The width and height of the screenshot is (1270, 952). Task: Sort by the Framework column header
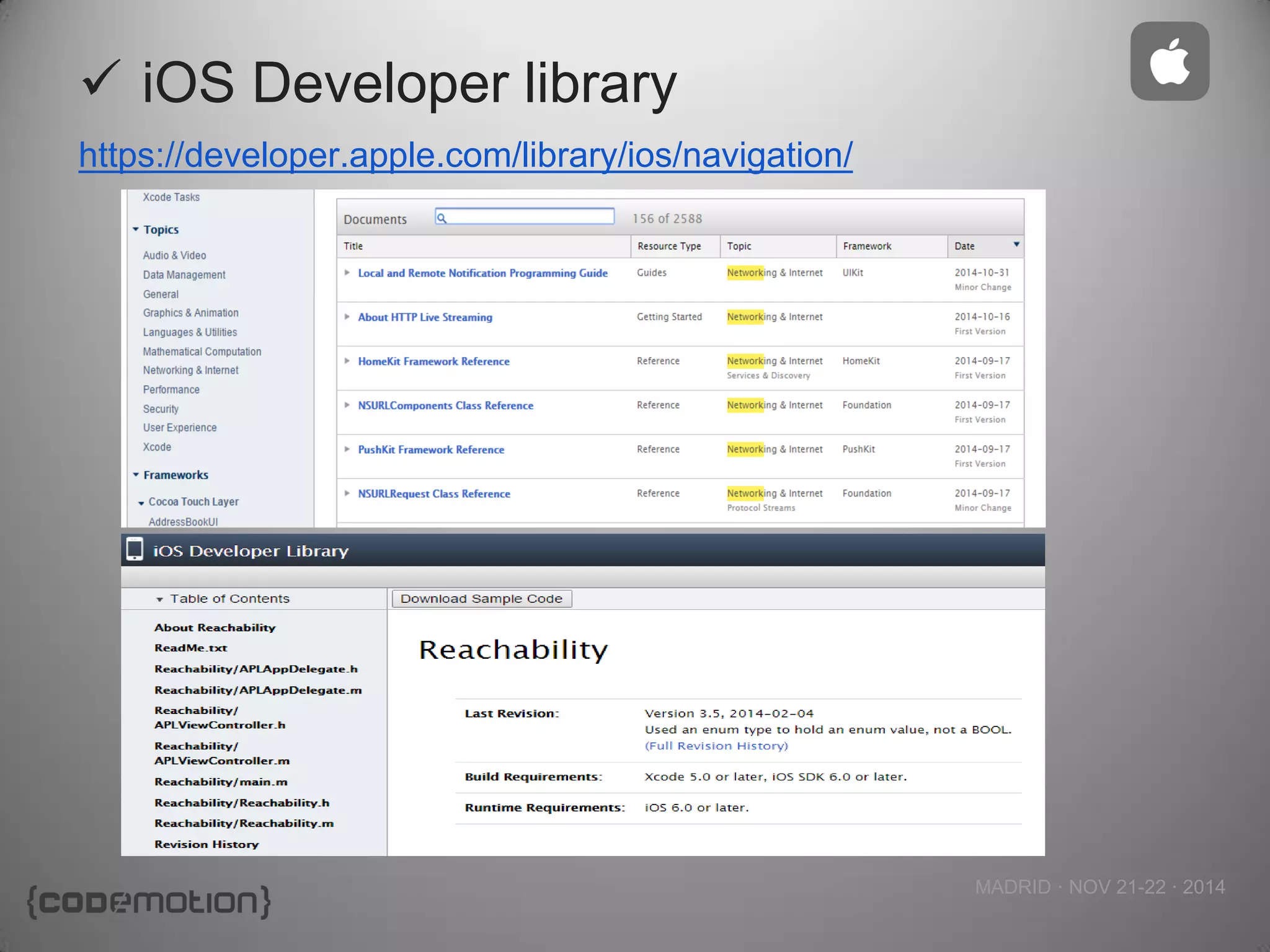click(x=892, y=246)
